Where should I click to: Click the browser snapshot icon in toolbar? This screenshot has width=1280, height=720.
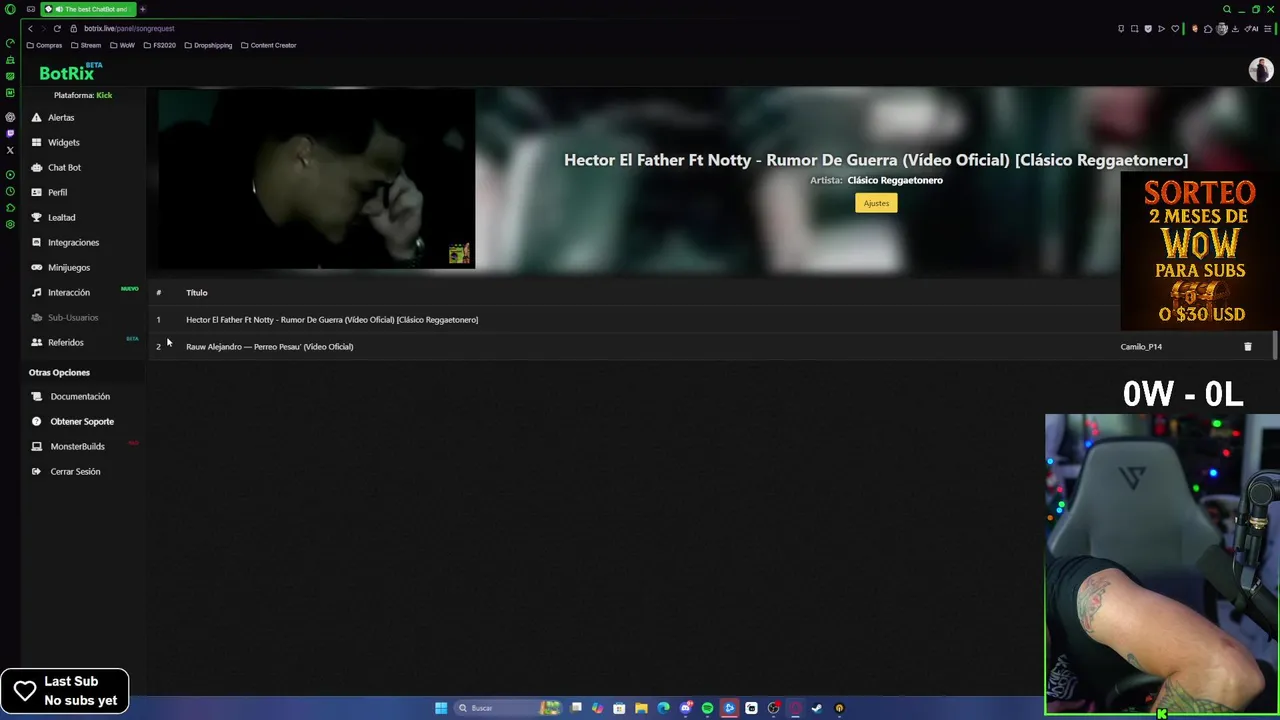point(1134,28)
